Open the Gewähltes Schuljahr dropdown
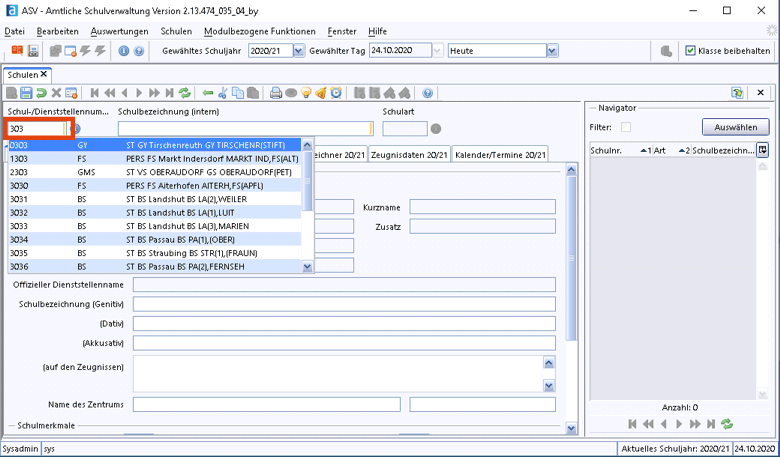780x457 pixels. tap(298, 51)
